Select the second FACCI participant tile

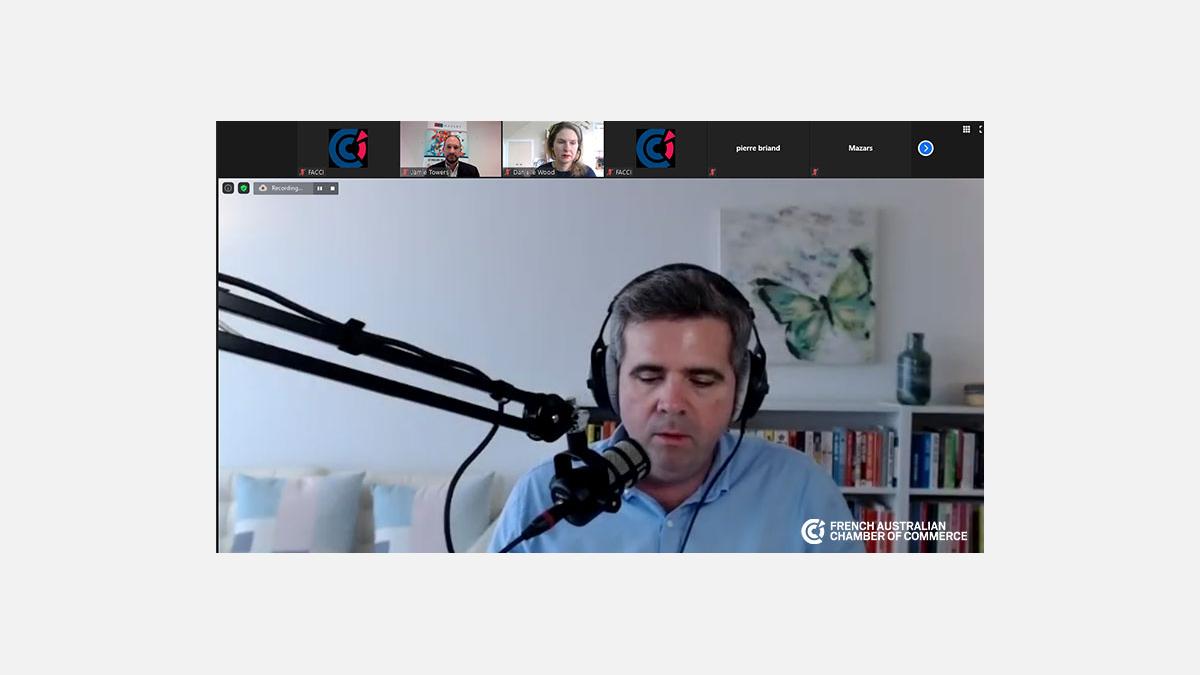(656, 148)
